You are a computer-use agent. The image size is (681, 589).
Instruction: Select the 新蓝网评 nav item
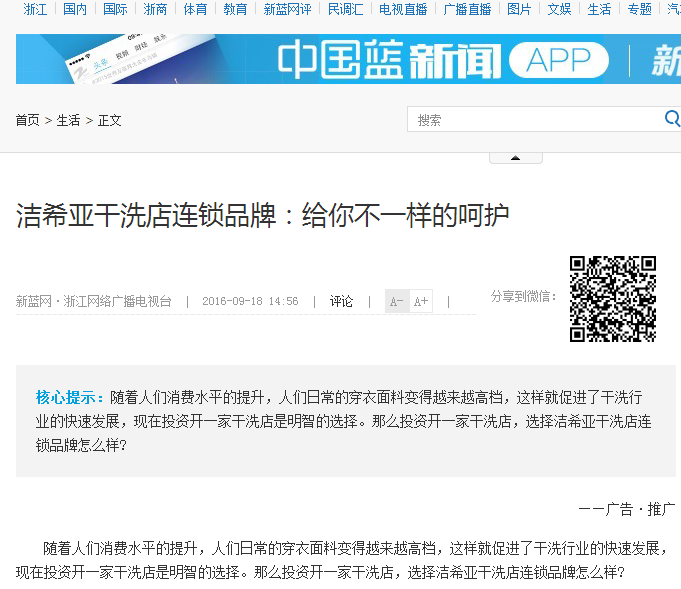pos(287,9)
